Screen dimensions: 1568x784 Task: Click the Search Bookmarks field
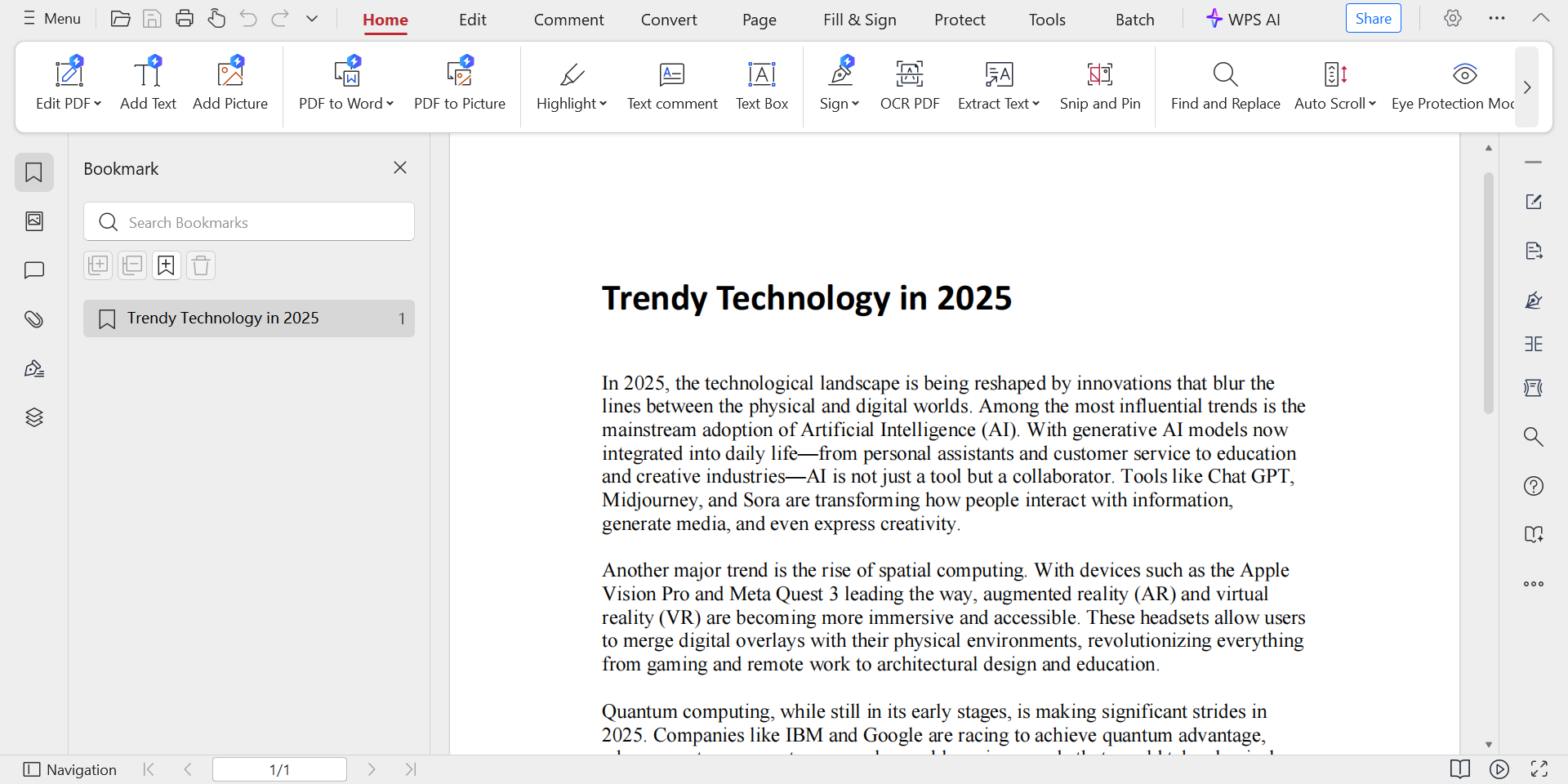(249, 221)
